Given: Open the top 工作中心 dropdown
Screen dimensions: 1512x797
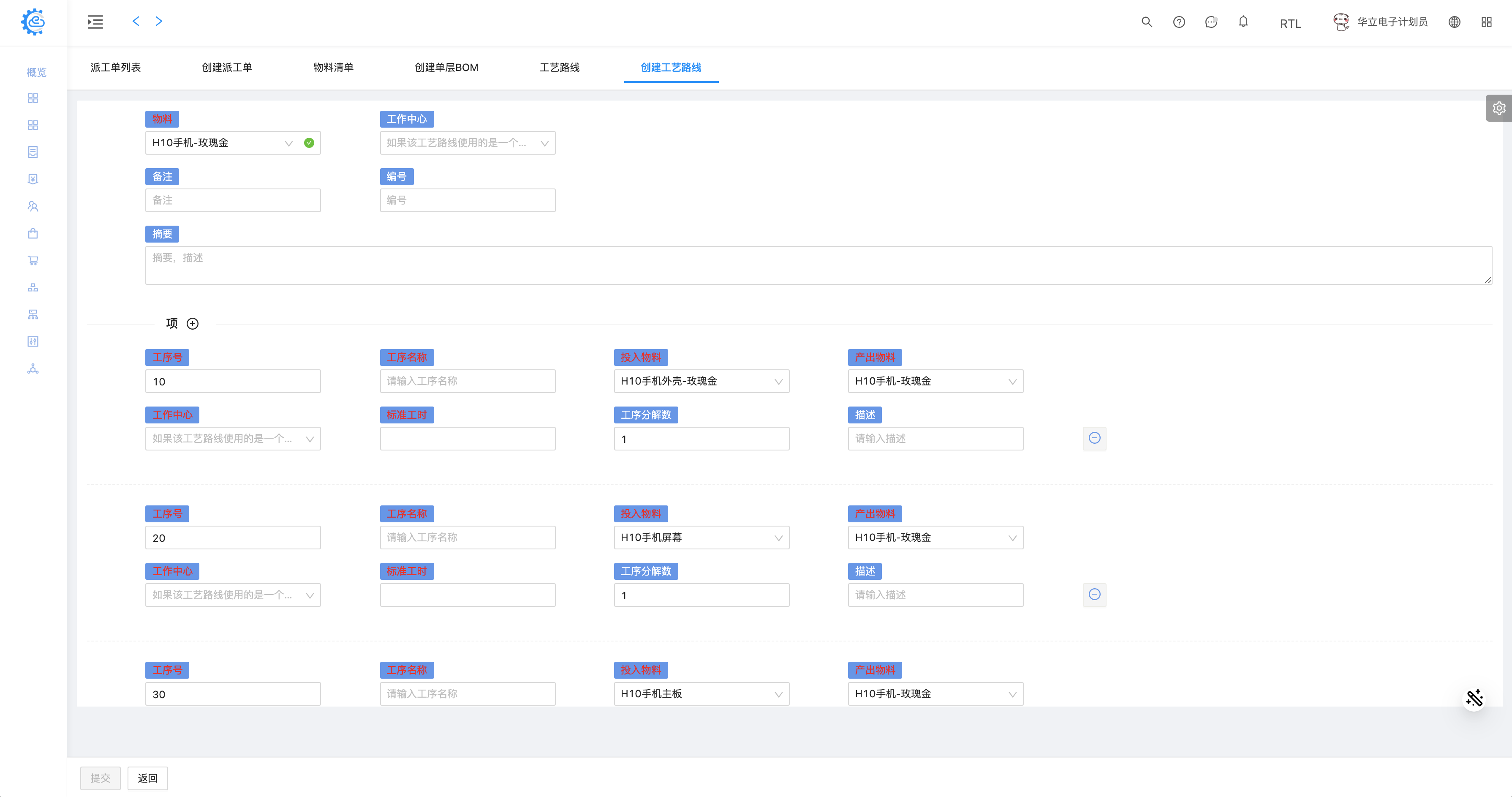Looking at the screenshot, I should 467,143.
